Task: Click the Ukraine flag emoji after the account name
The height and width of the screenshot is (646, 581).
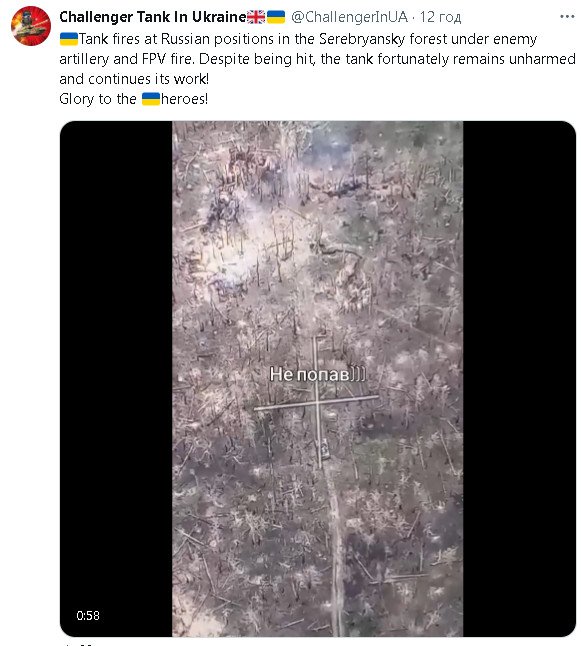Action: point(276,17)
